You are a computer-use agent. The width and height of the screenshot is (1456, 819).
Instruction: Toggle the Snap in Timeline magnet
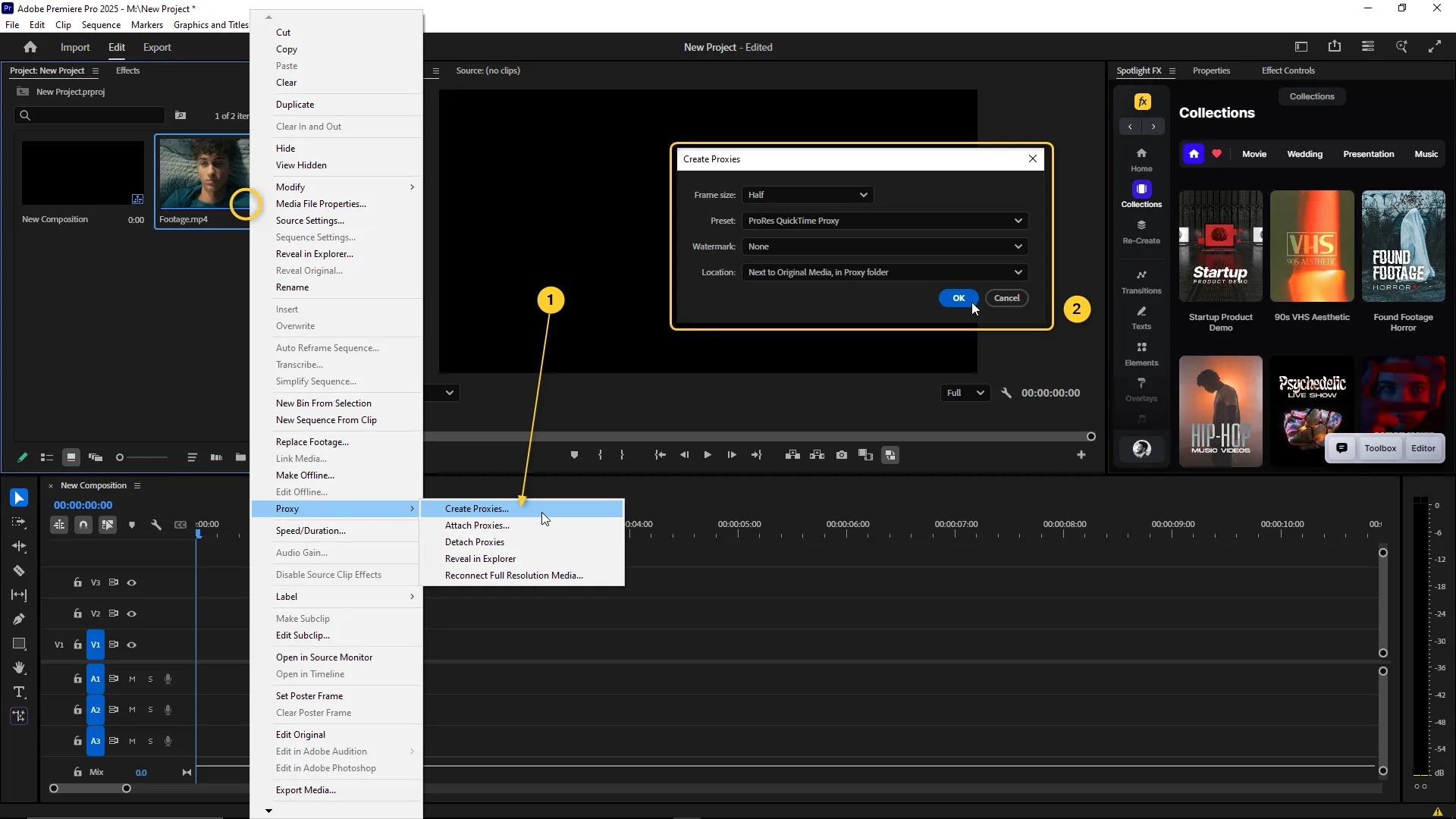pos(83,525)
